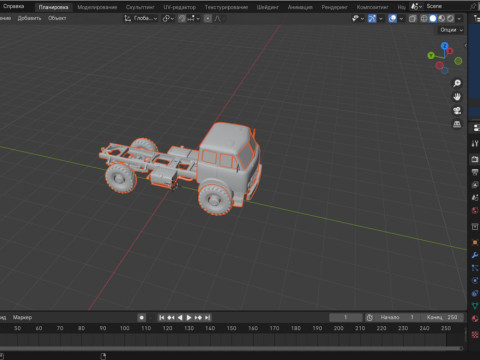Open the Texture properties tab

click(475, 335)
